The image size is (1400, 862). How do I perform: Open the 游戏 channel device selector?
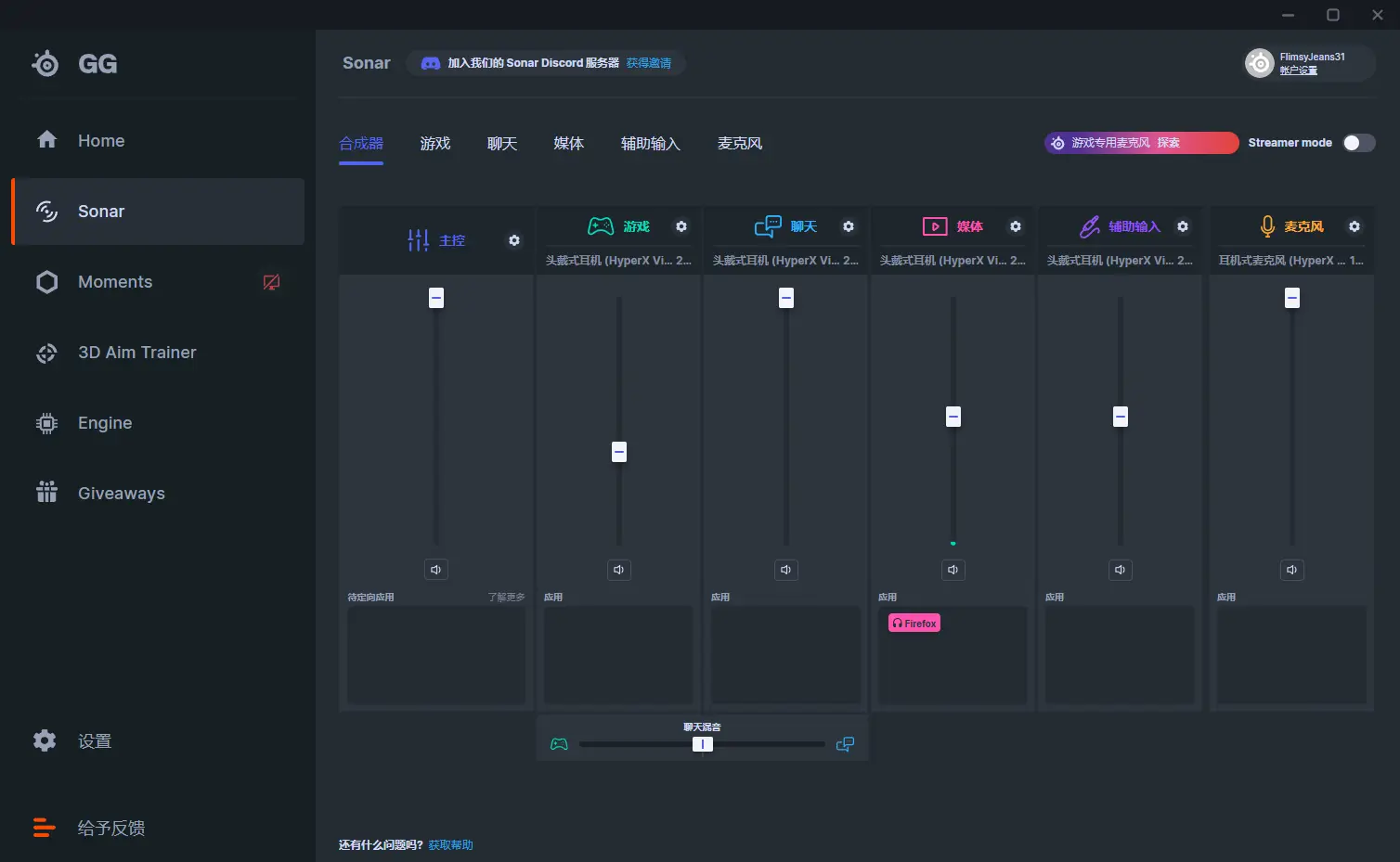(x=618, y=260)
